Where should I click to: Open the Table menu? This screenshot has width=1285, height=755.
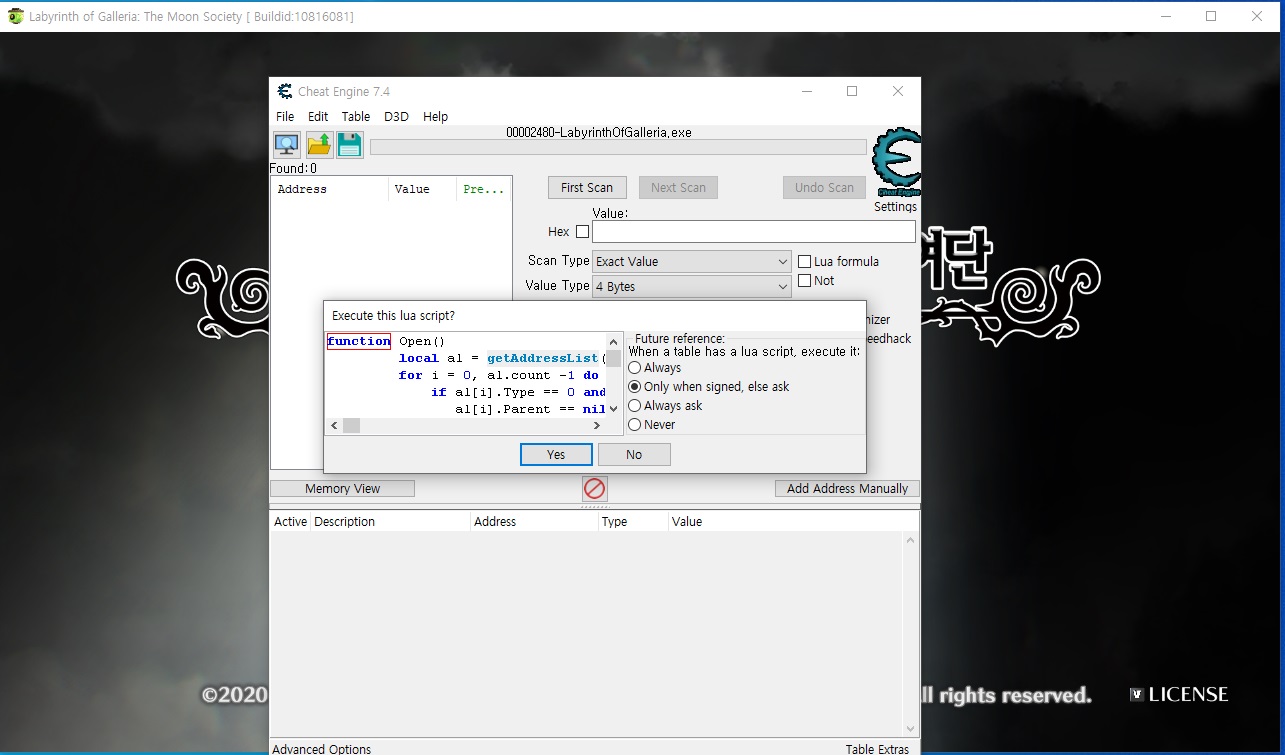pyautogui.click(x=356, y=116)
